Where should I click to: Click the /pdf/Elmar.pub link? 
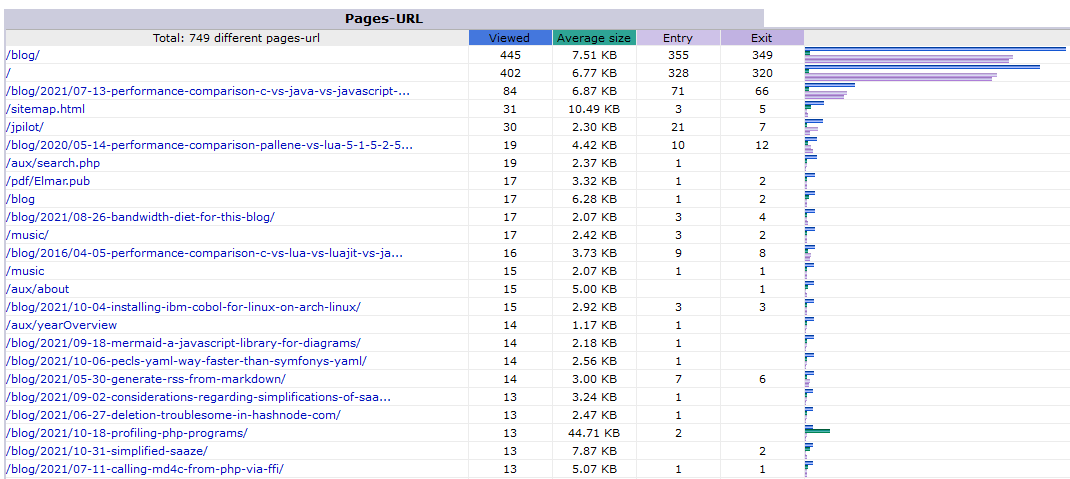(48, 181)
